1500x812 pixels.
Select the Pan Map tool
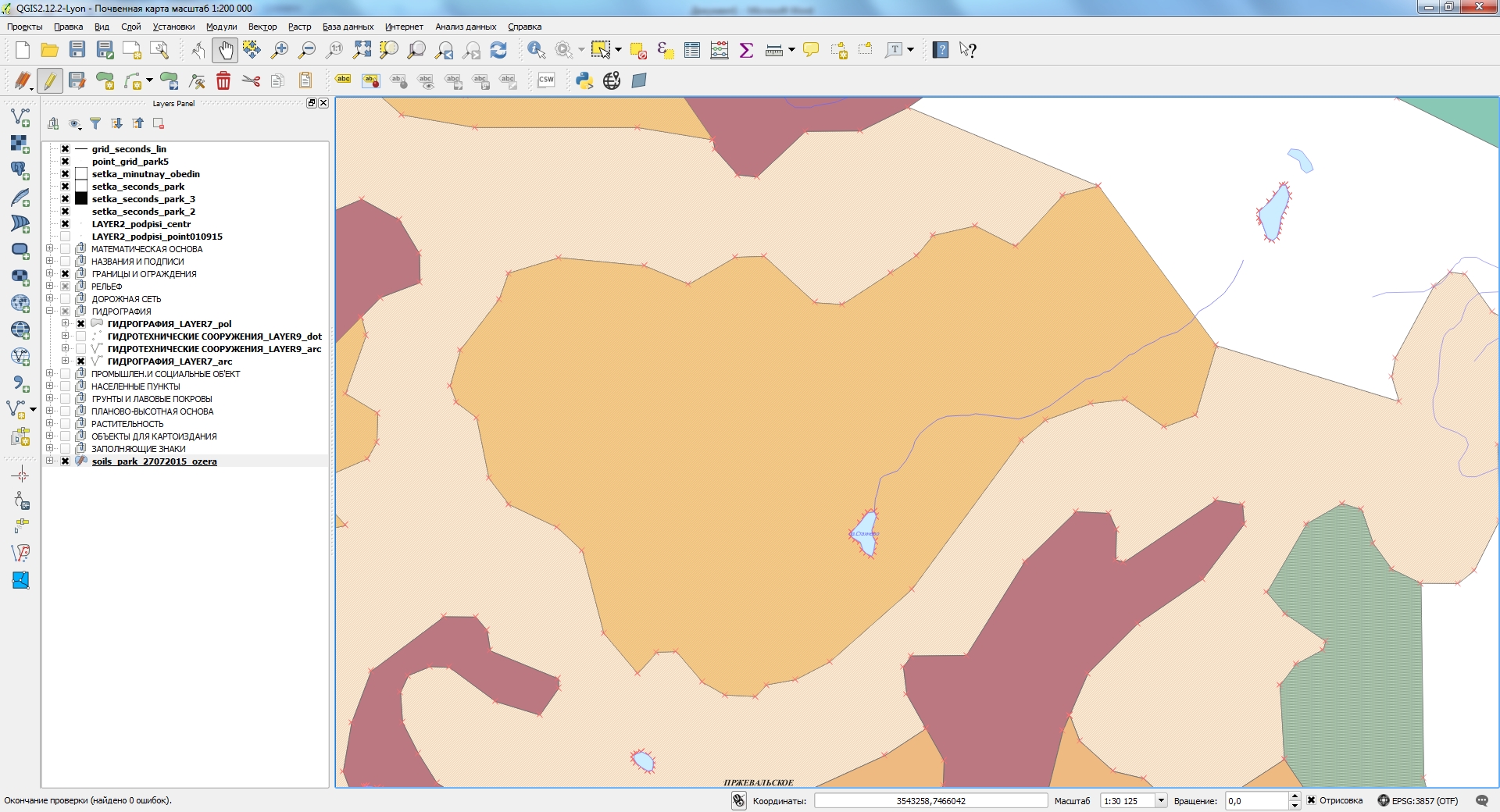pos(225,49)
